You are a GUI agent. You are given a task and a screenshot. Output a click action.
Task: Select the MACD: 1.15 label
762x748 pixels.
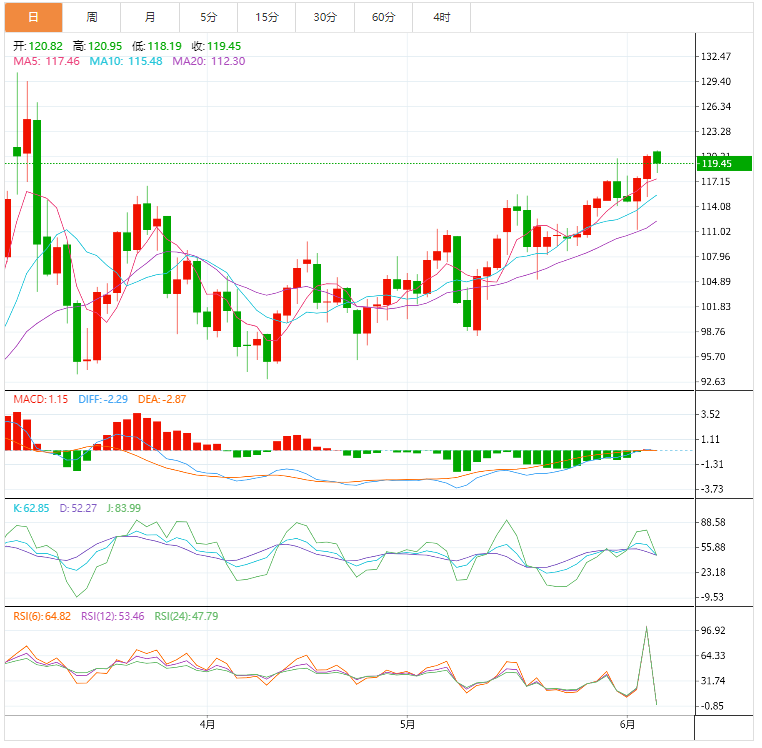tap(41, 399)
